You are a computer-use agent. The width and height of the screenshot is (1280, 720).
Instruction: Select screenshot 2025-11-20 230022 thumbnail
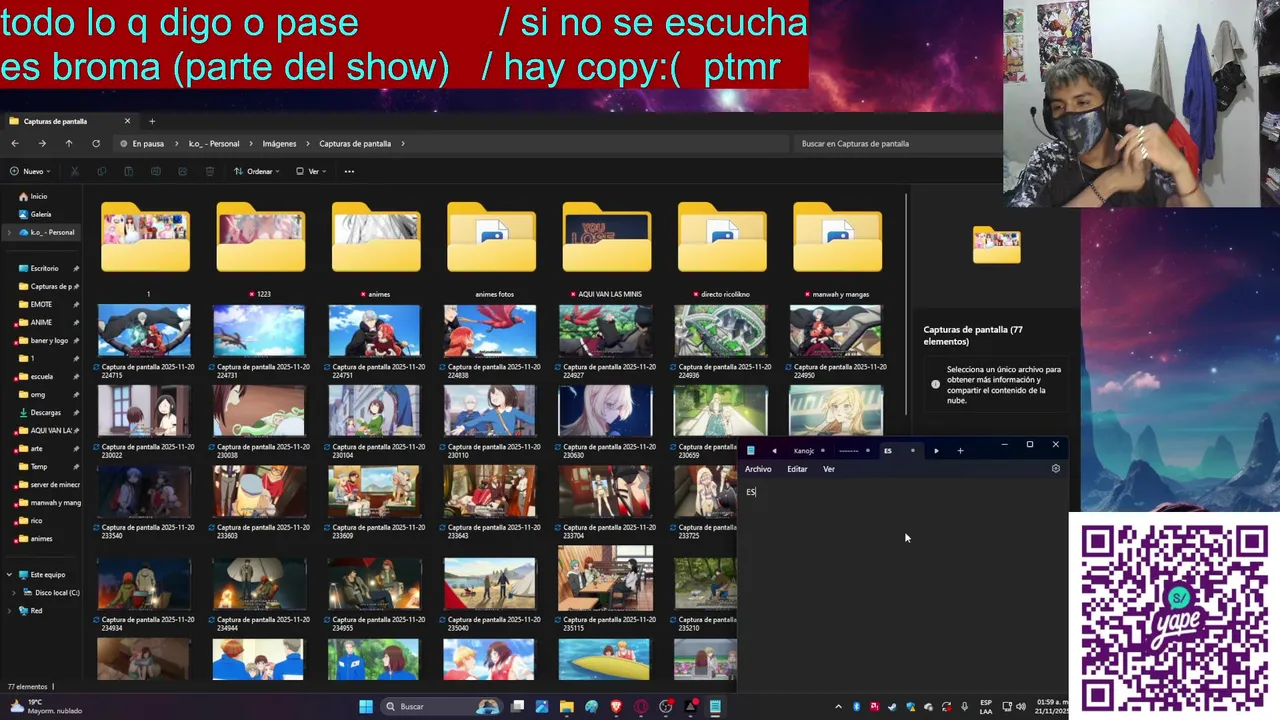[x=144, y=411]
